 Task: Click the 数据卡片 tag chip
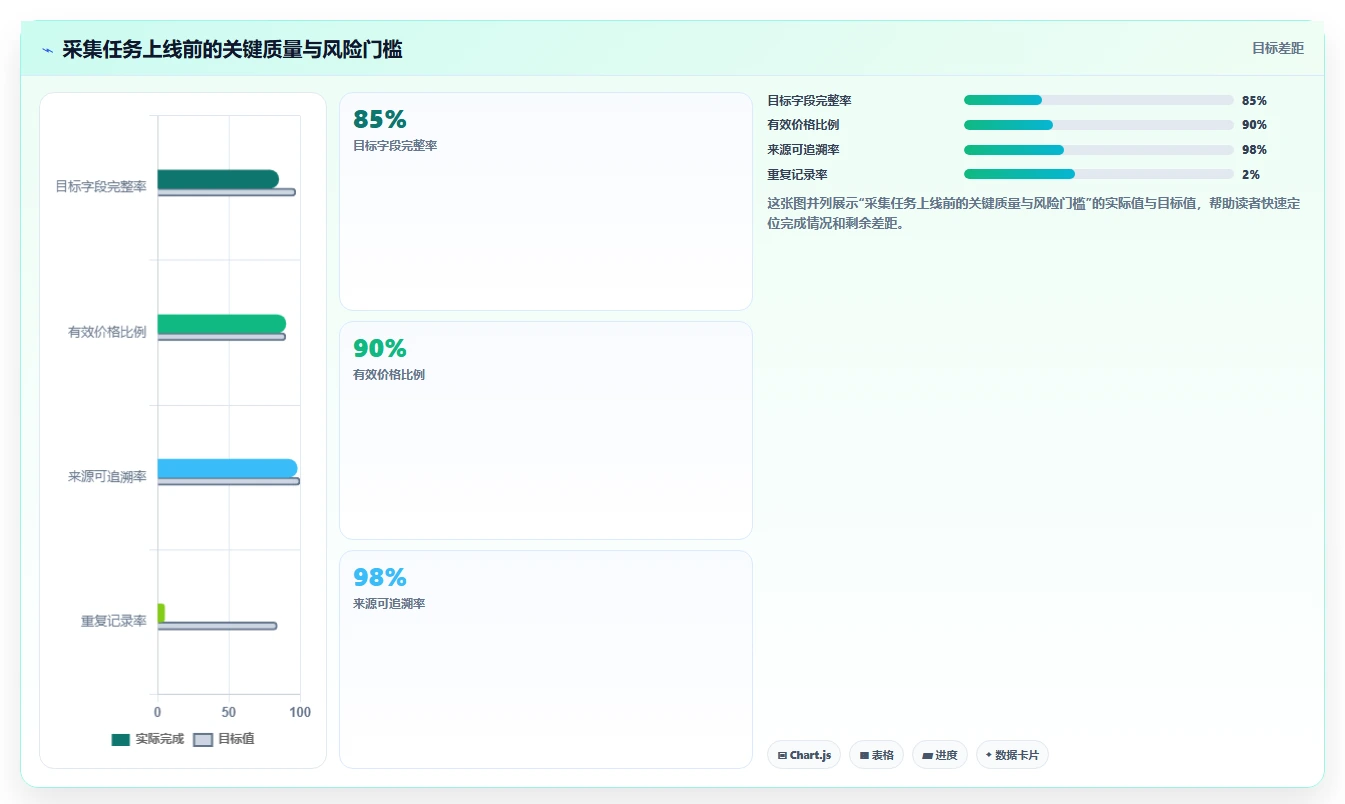tap(1012, 755)
